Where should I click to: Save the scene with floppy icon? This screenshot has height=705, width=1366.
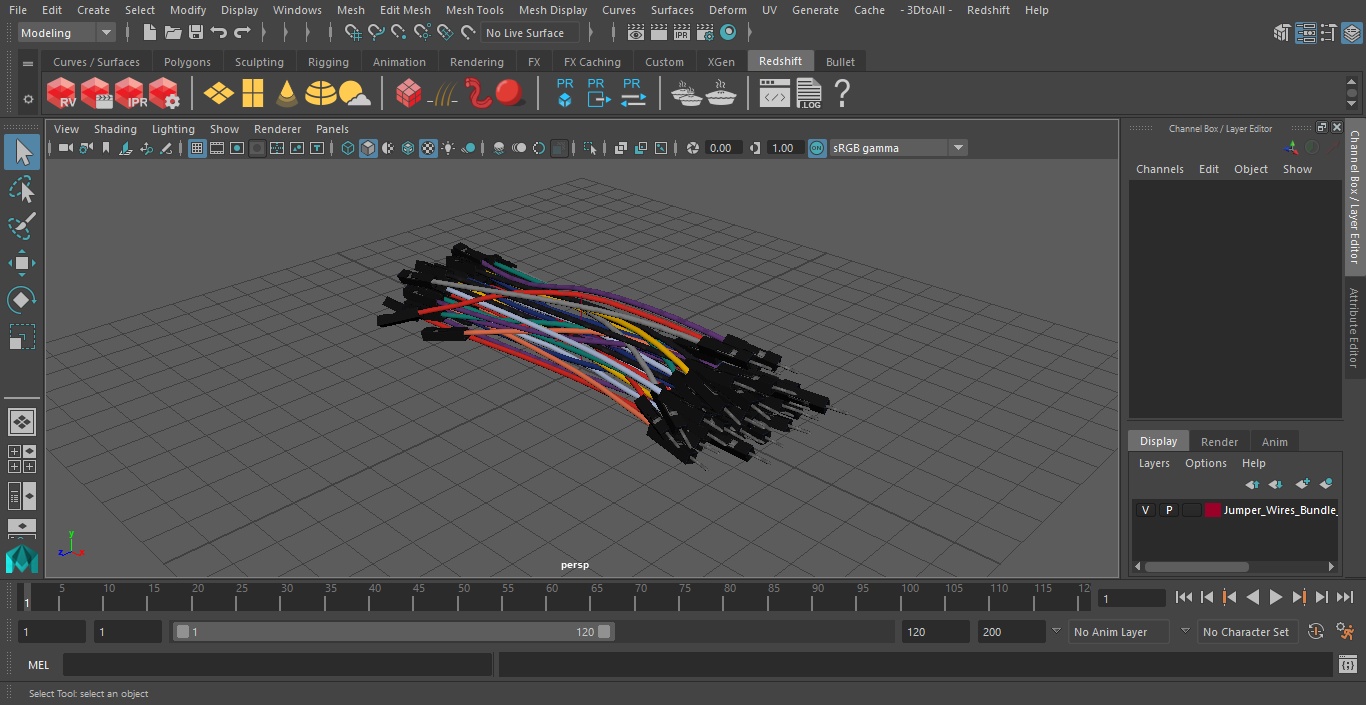click(x=196, y=33)
